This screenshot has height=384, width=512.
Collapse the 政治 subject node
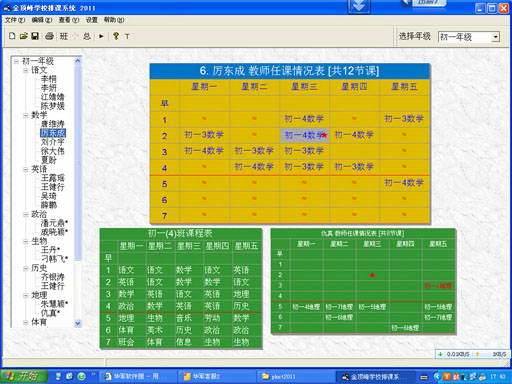[x=25, y=214]
